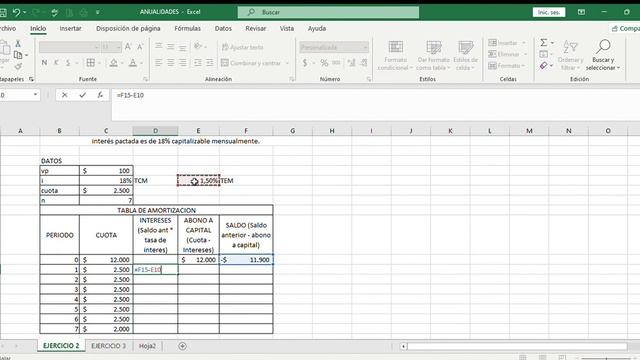
Task: Open the Insert Function fx dialog
Action: coord(100,95)
